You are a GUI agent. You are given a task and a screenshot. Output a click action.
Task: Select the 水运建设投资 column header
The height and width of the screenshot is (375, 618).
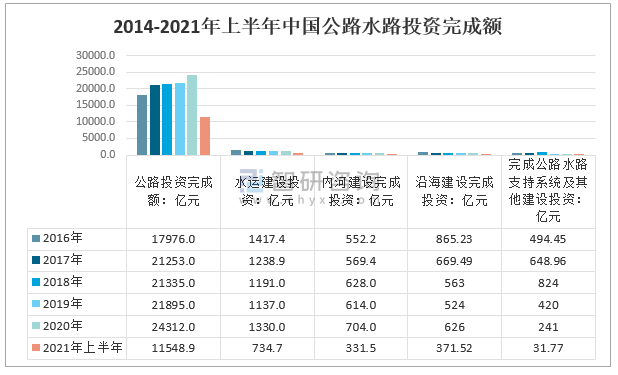pyautogui.click(x=267, y=191)
